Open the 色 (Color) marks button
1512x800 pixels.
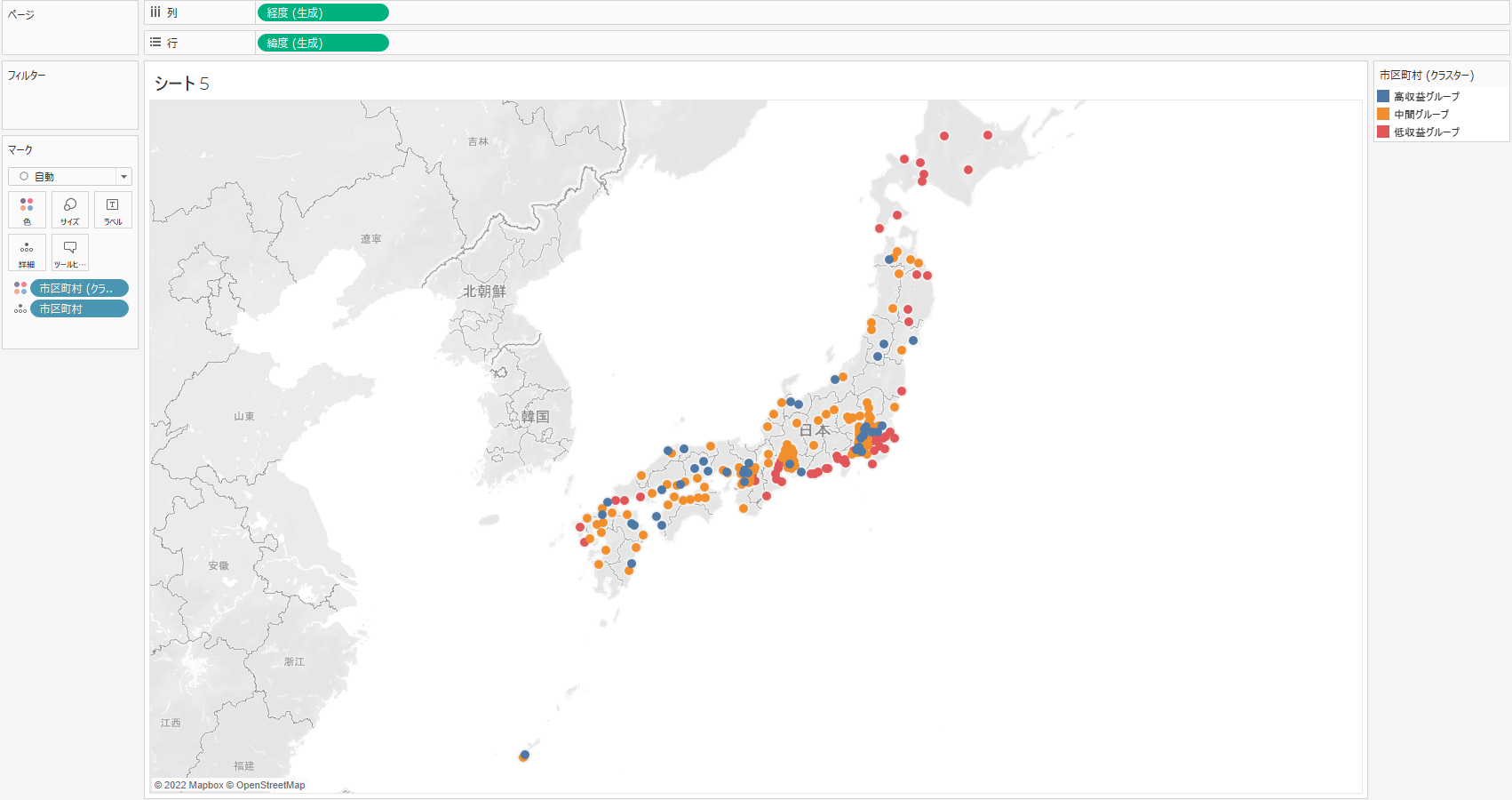[27, 210]
